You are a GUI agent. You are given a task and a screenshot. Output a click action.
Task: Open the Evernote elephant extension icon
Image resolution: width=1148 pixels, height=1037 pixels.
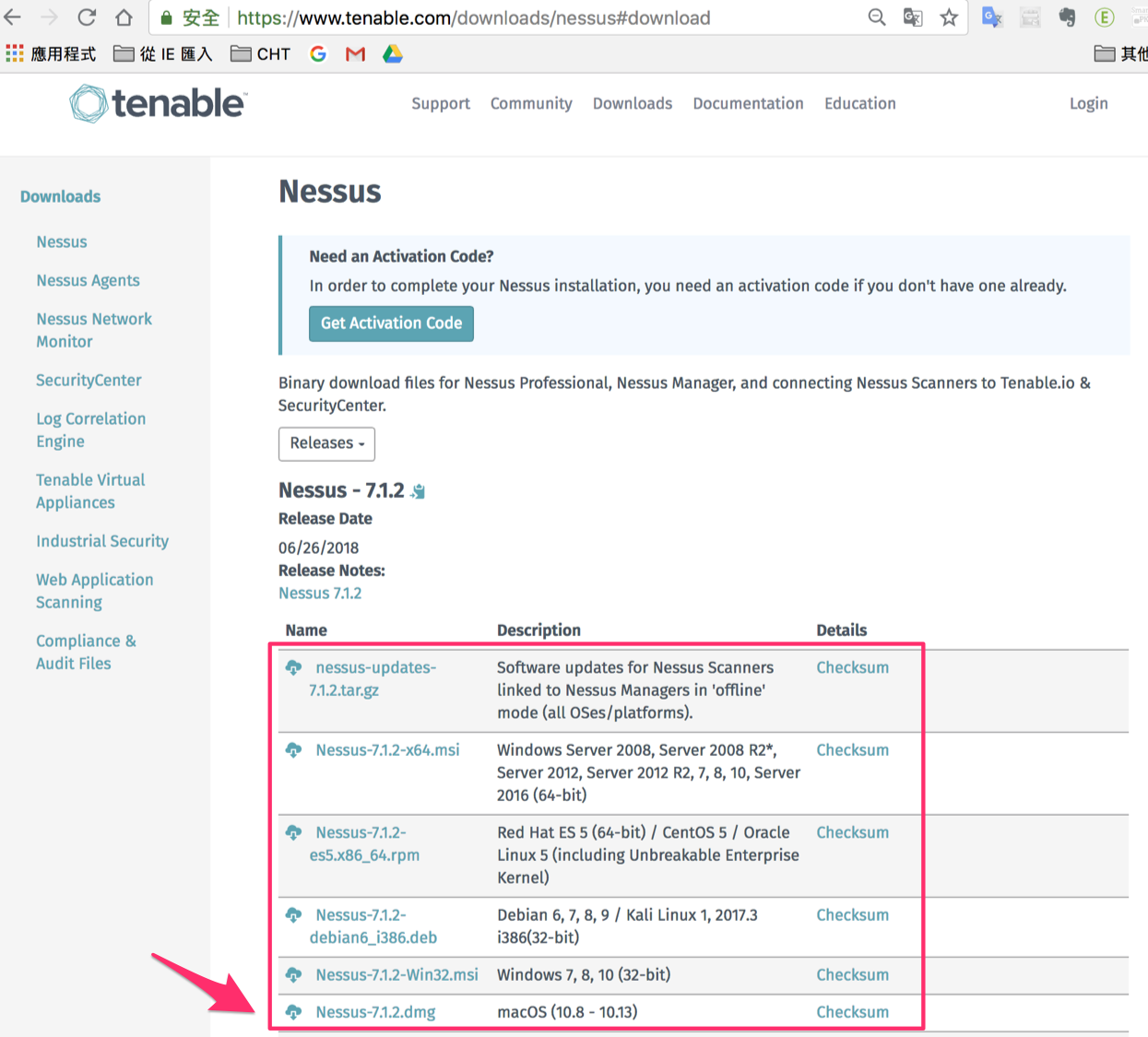(x=1067, y=18)
